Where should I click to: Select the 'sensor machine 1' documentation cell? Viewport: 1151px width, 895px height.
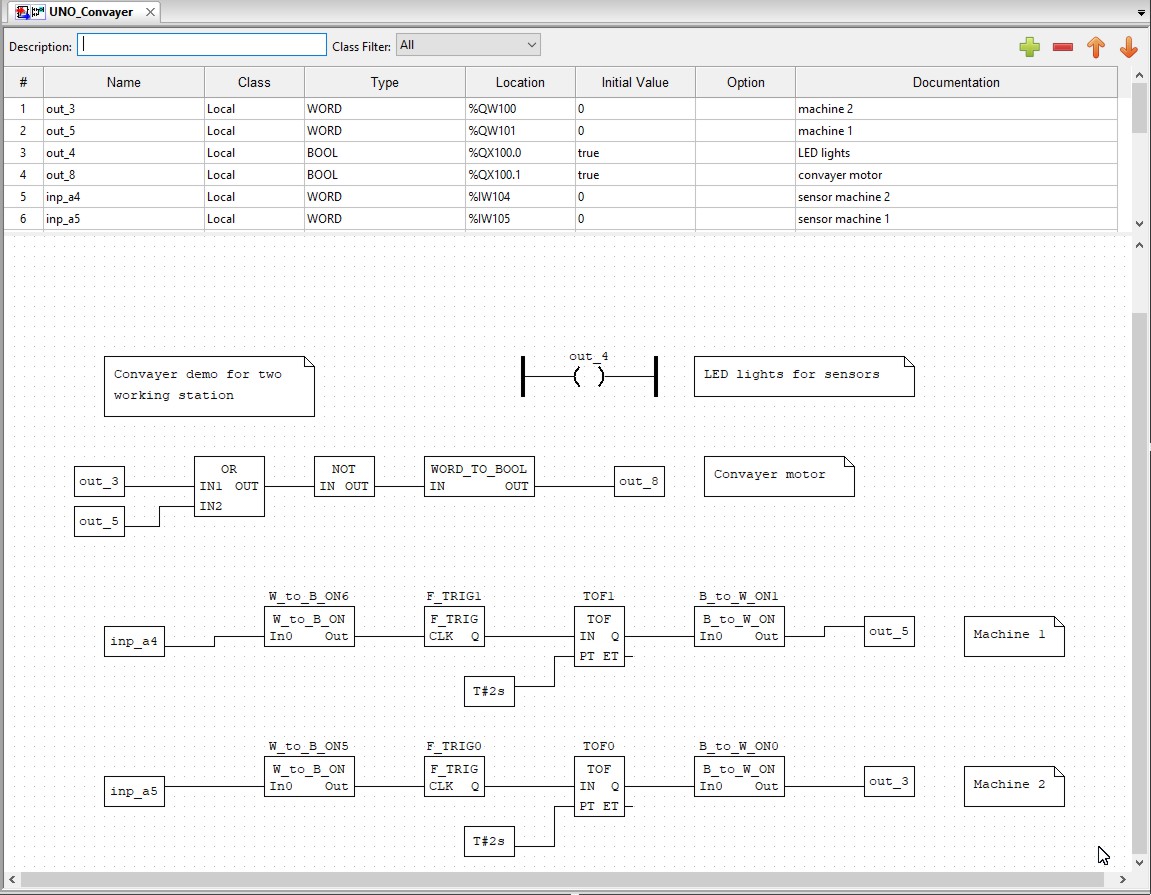point(956,219)
